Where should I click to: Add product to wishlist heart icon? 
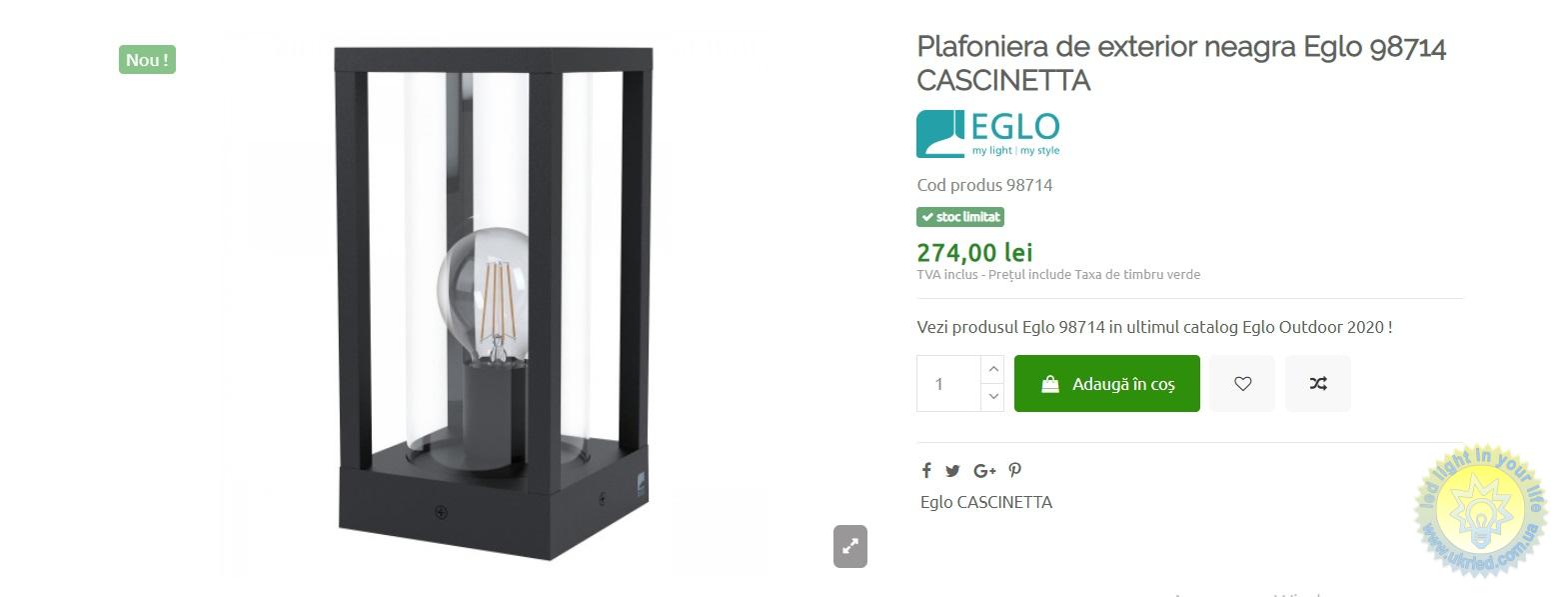(x=1242, y=383)
